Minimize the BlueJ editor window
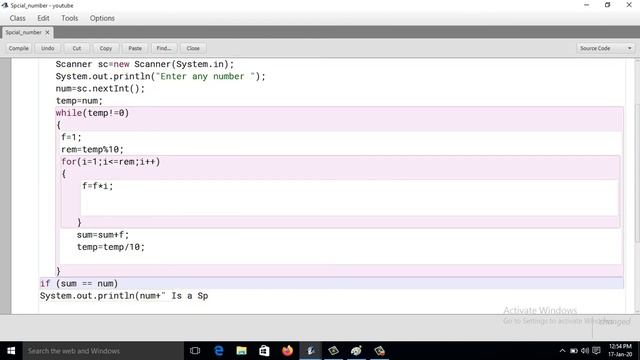The image size is (640, 360). point(587,5)
